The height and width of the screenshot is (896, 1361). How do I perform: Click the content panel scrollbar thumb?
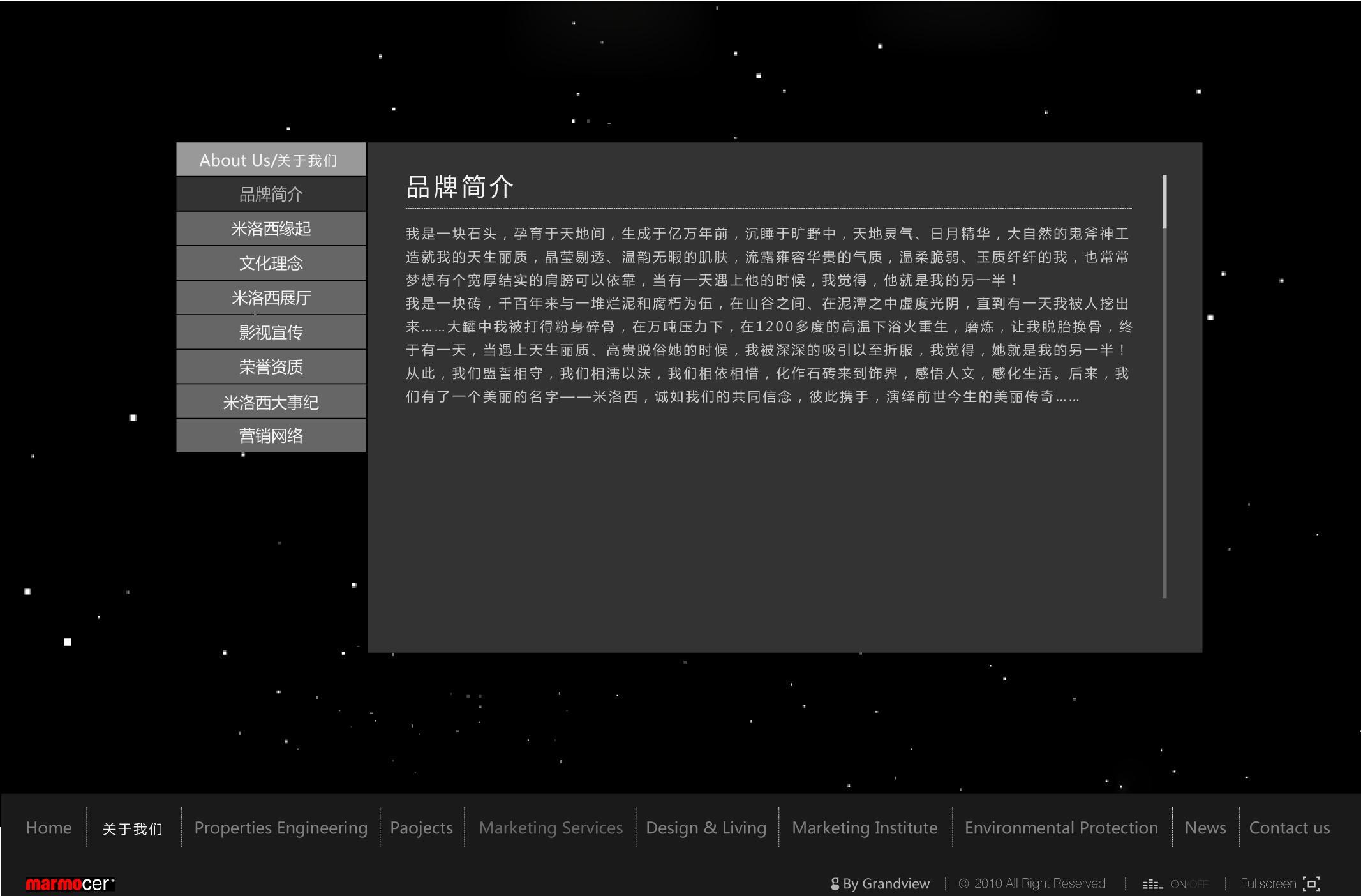coord(1164,201)
